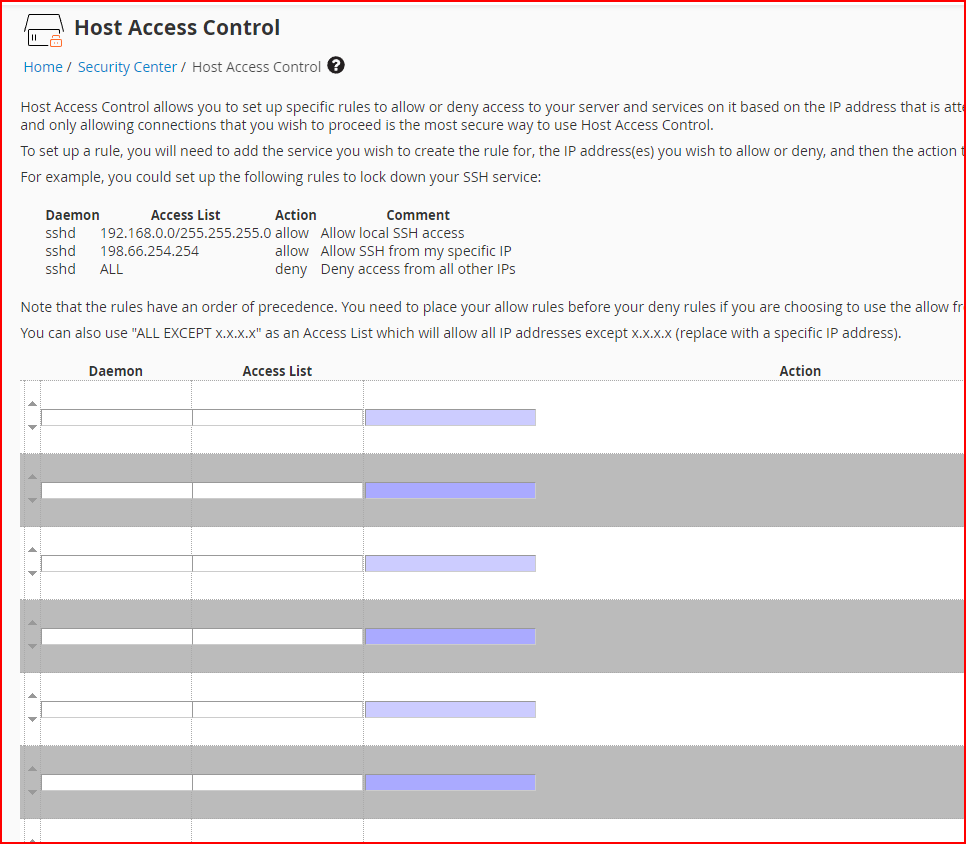Focus the Access List field in fourth row

click(x=277, y=637)
